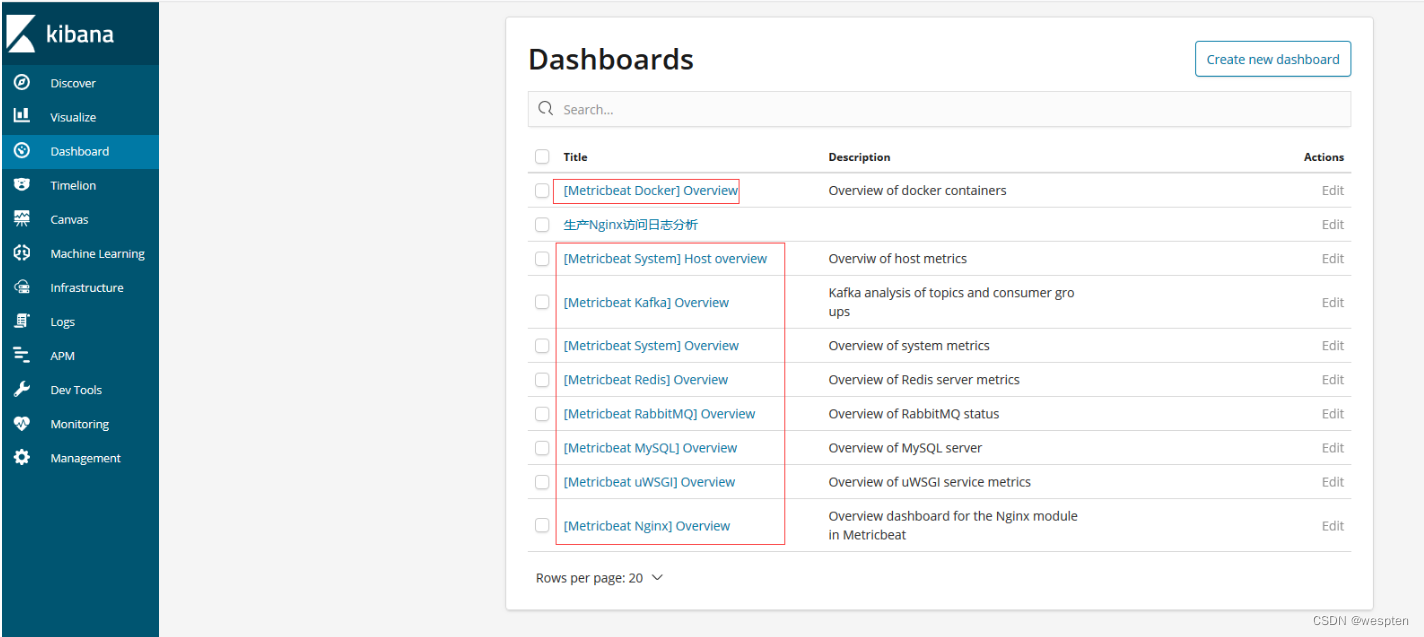Viewport: 1424px width, 637px height.
Task: Edit the Metricbeat MySQL Overview dashboard
Action: point(1332,448)
